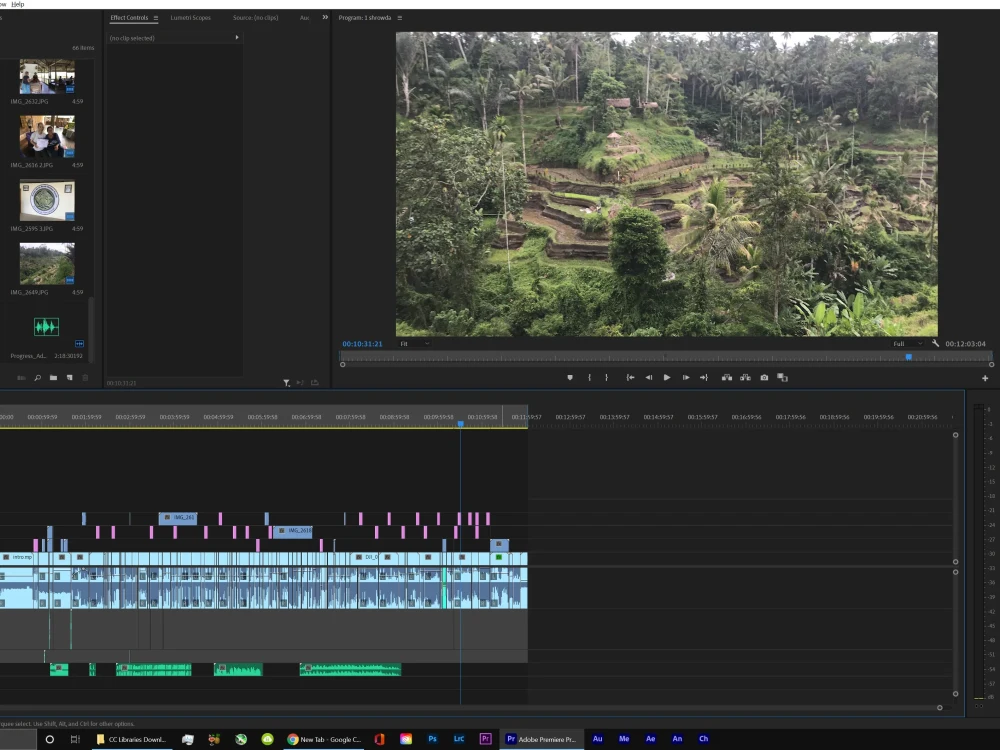Open Help menu

(18, 4)
